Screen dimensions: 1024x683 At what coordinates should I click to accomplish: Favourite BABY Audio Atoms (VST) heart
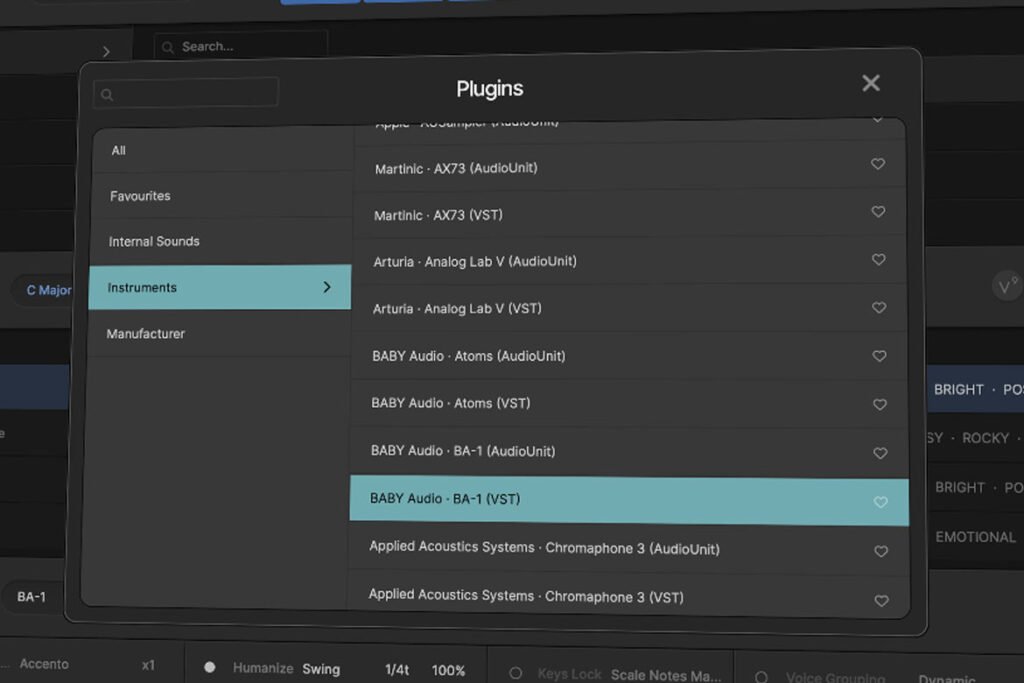pos(880,404)
